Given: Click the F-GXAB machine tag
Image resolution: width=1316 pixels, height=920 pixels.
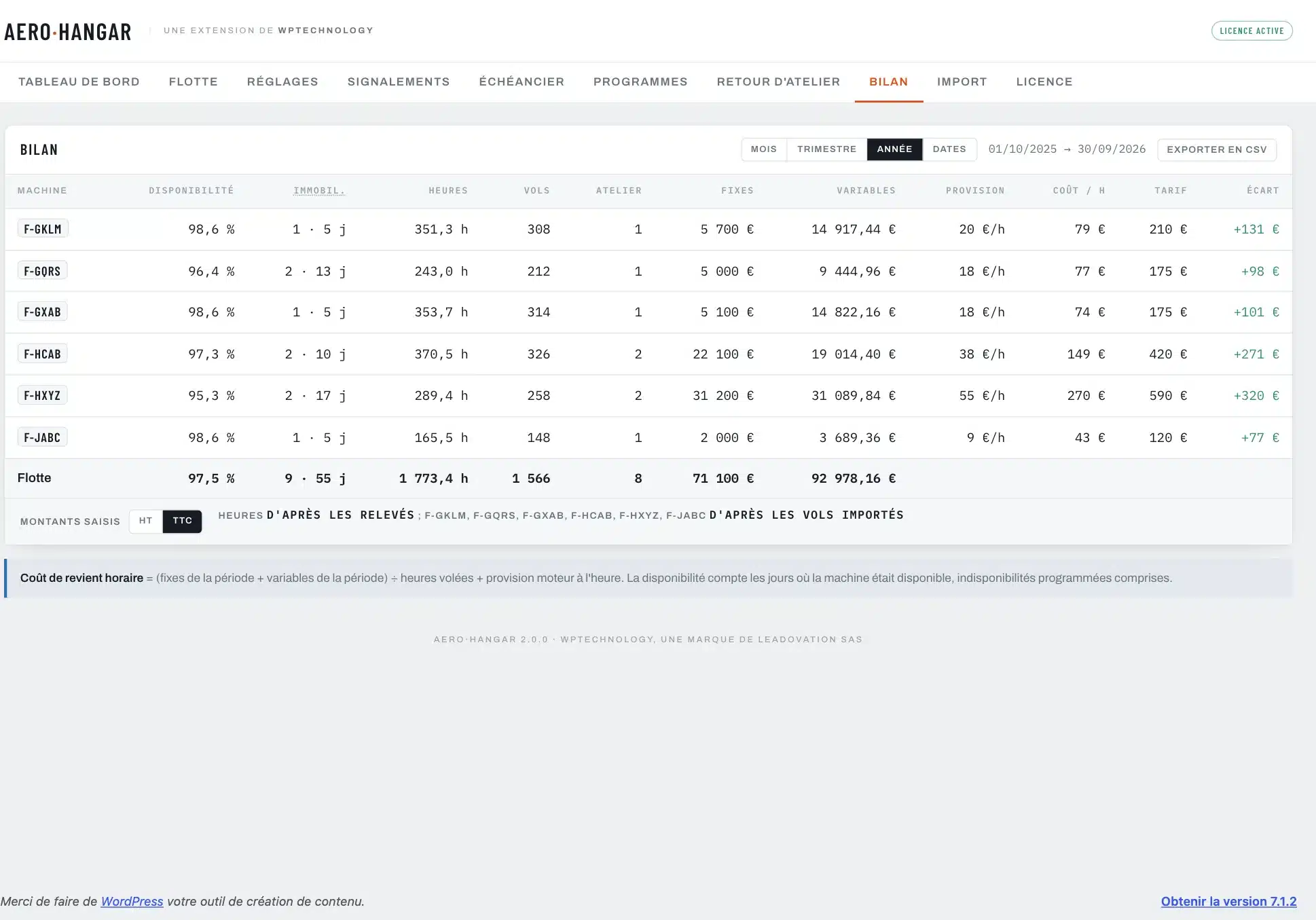Looking at the screenshot, I should (x=42, y=312).
